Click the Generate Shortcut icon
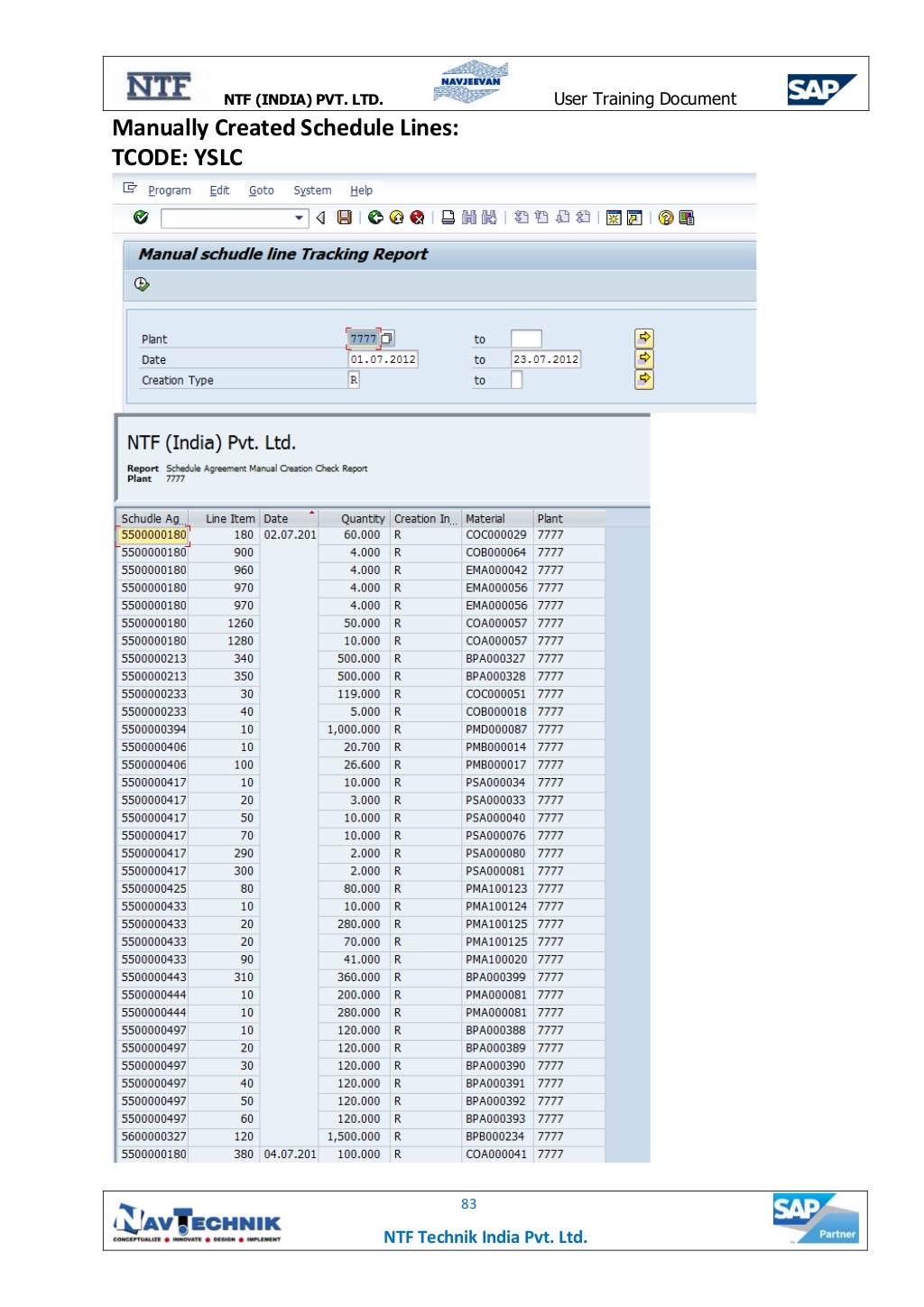Screen dimensions: 924x1307 634,218
